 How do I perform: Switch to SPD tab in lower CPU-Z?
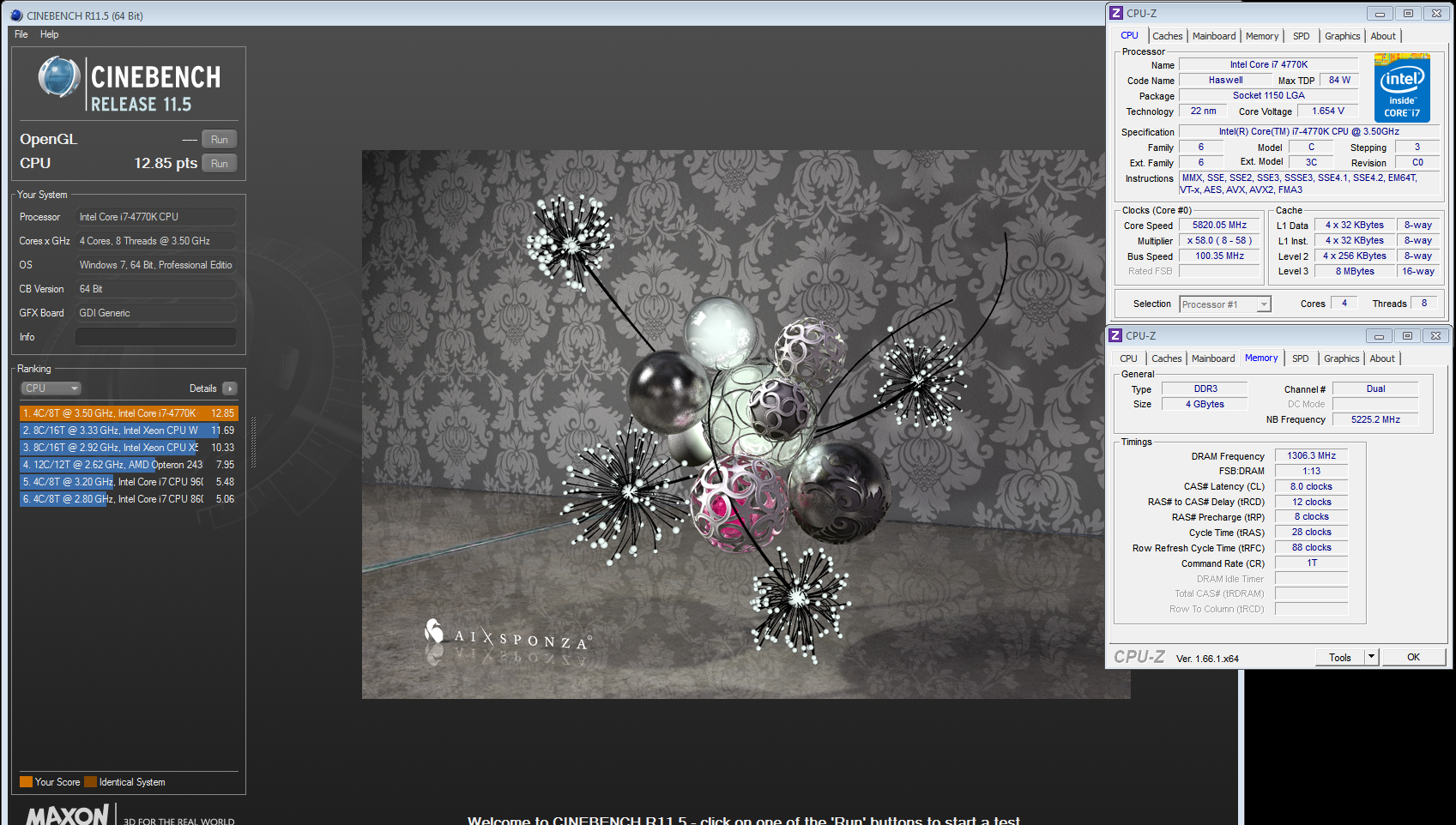[1301, 358]
